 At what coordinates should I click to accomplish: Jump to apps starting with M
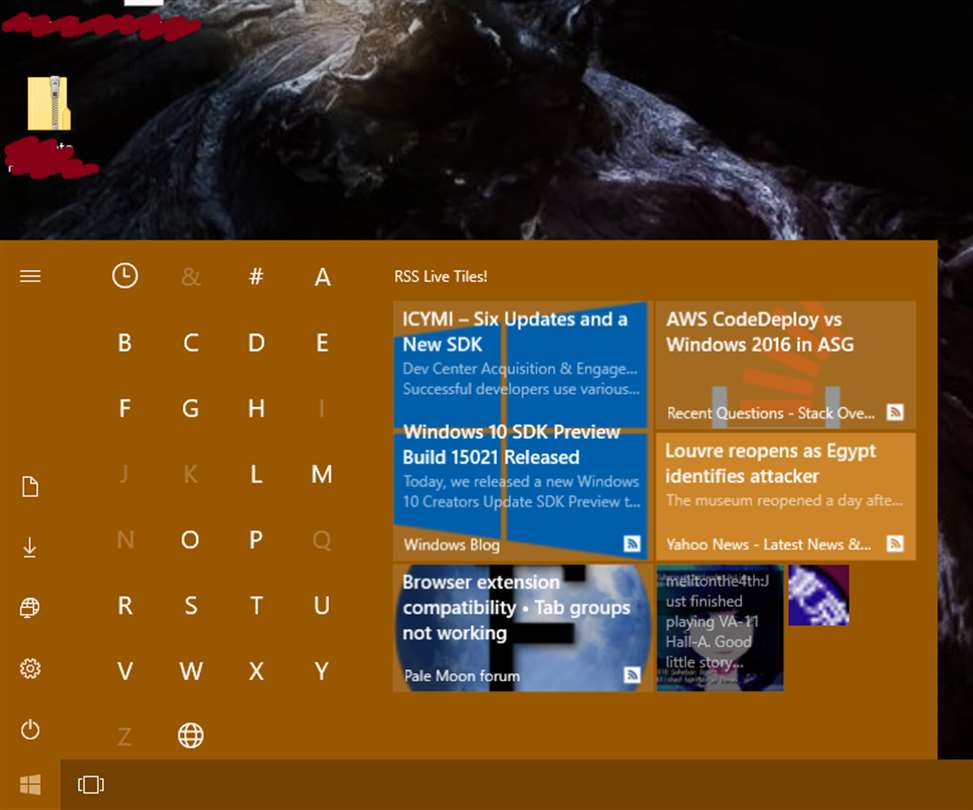(321, 474)
